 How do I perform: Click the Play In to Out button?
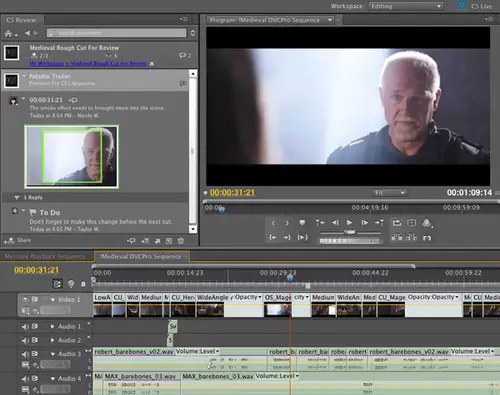point(302,237)
